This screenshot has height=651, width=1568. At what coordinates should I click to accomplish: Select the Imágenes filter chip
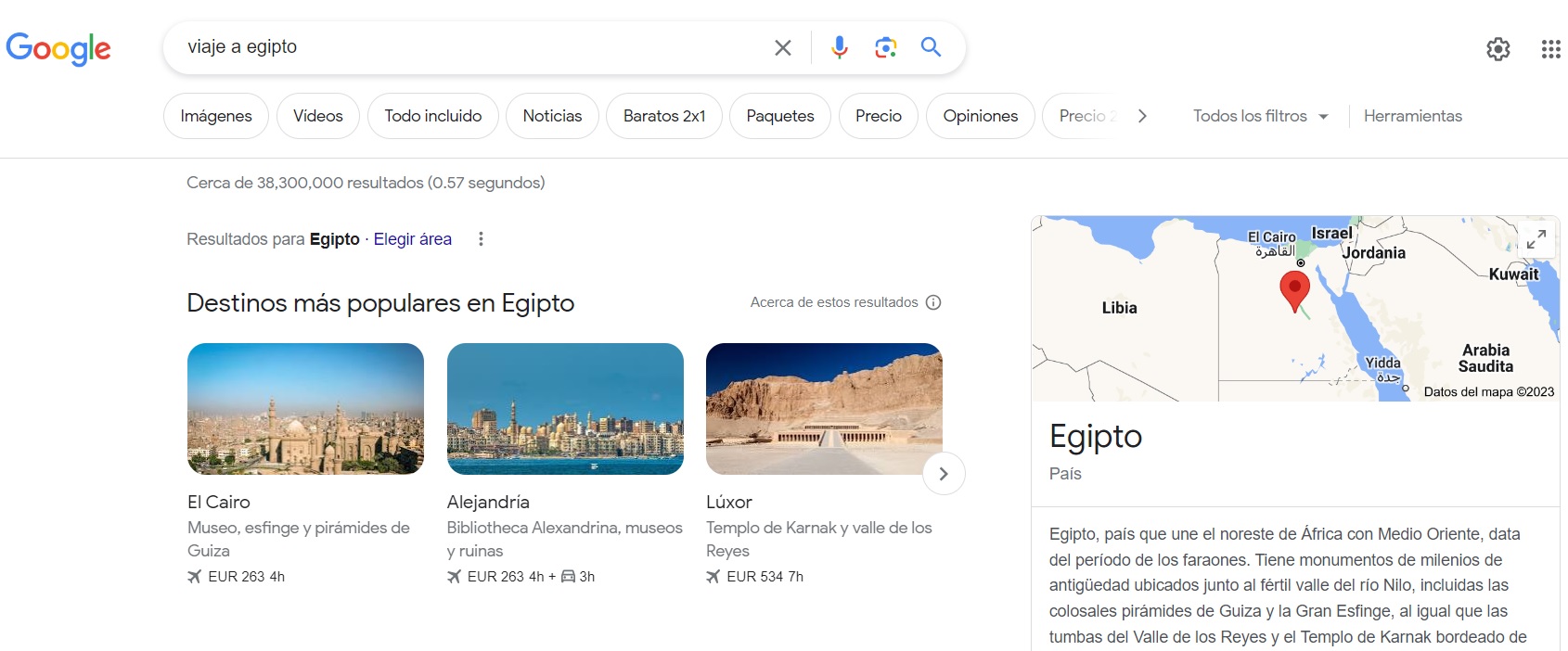[216, 116]
